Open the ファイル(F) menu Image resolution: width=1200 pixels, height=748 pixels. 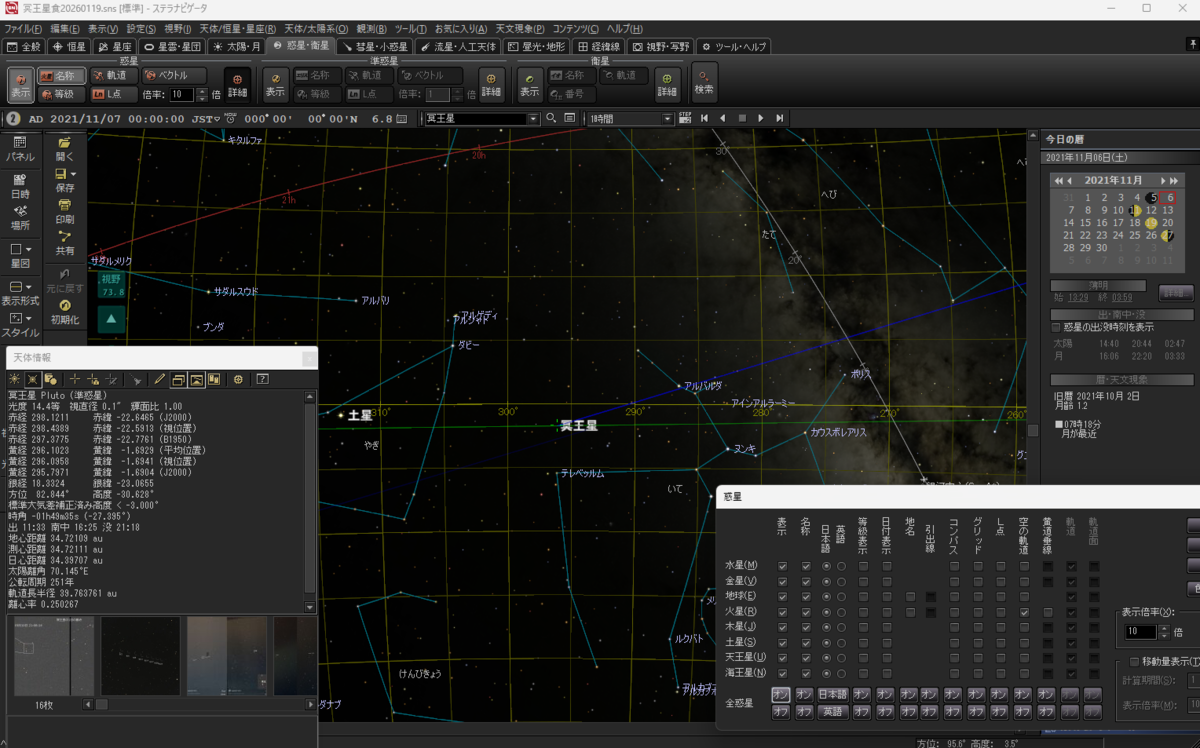(x=24, y=29)
